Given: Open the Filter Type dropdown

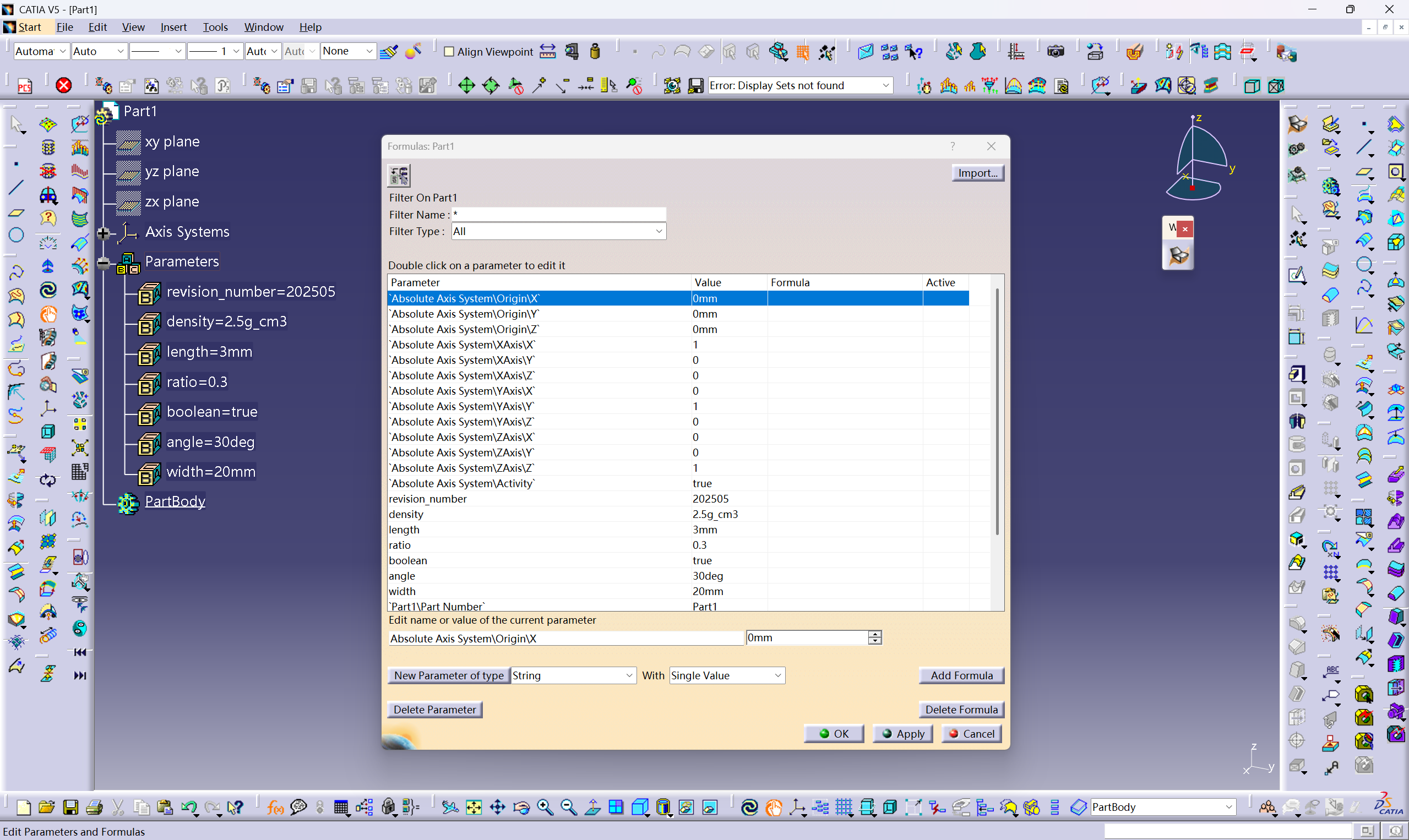Looking at the screenshot, I should click(659, 231).
